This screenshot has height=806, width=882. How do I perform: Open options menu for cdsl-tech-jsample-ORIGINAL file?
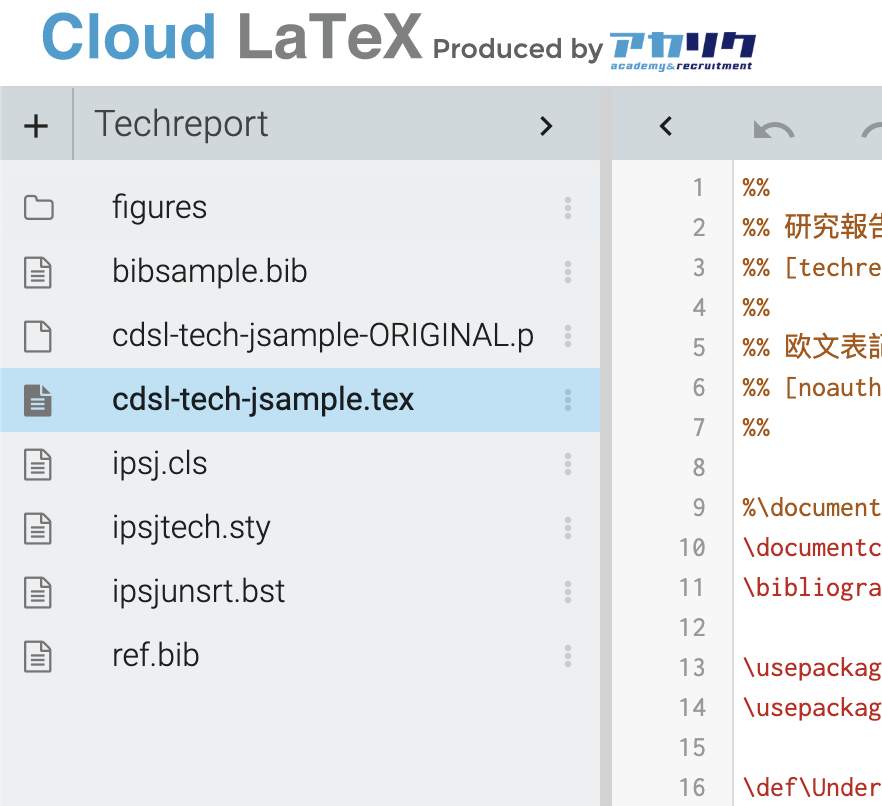(567, 336)
